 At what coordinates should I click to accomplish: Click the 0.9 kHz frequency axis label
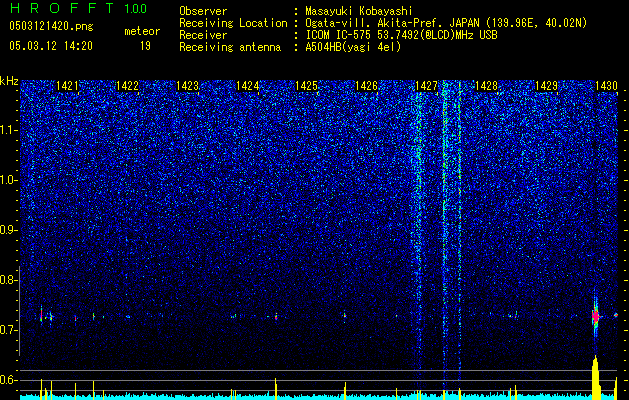click(8, 230)
